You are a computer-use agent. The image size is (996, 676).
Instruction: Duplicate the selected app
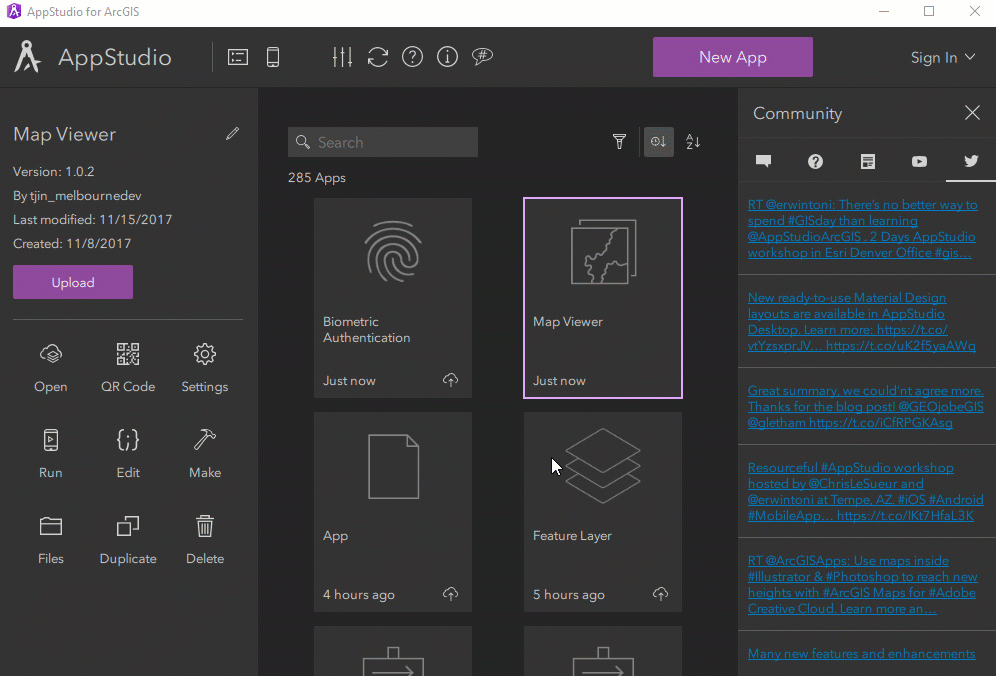[128, 540]
